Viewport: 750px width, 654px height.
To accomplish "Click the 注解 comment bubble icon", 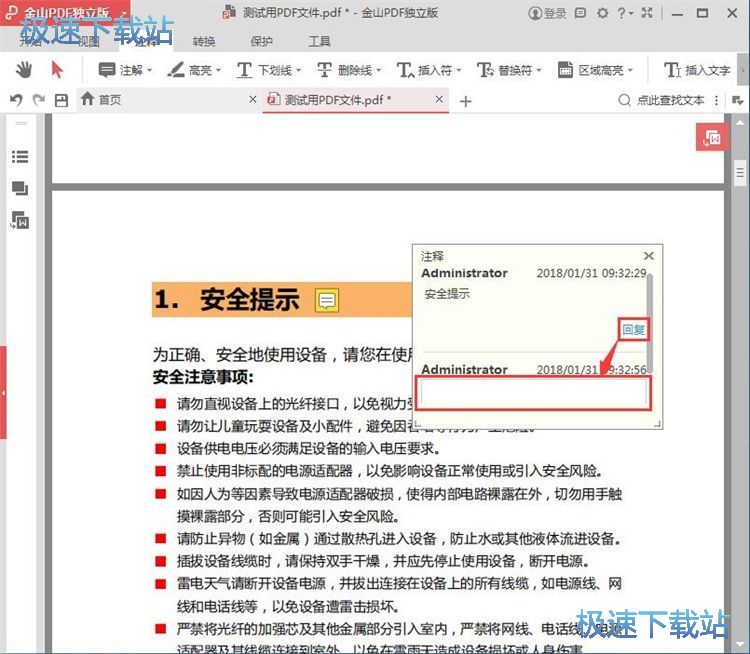I will pos(107,70).
